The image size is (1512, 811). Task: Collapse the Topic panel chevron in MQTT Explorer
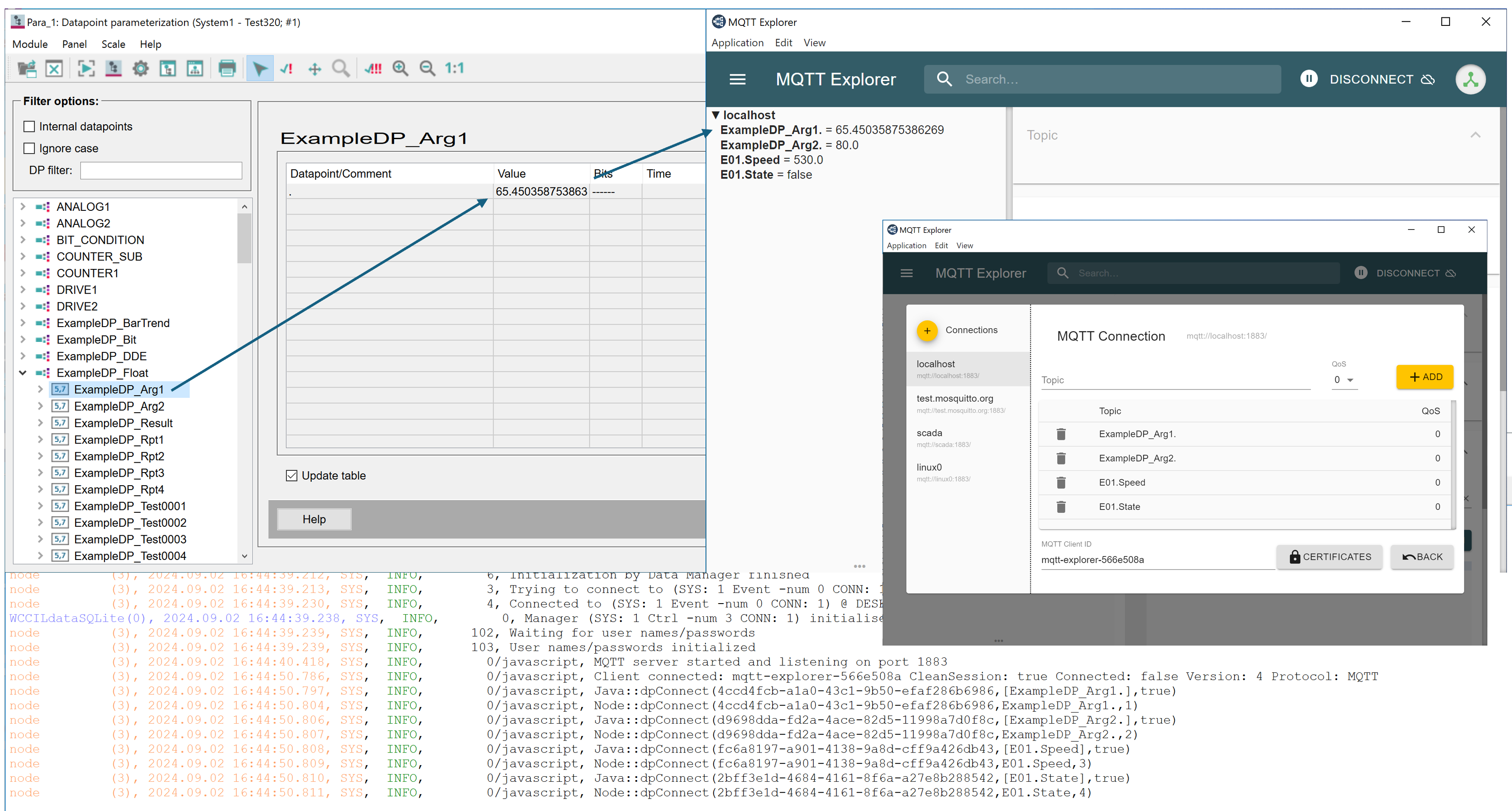(x=1475, y=135)
